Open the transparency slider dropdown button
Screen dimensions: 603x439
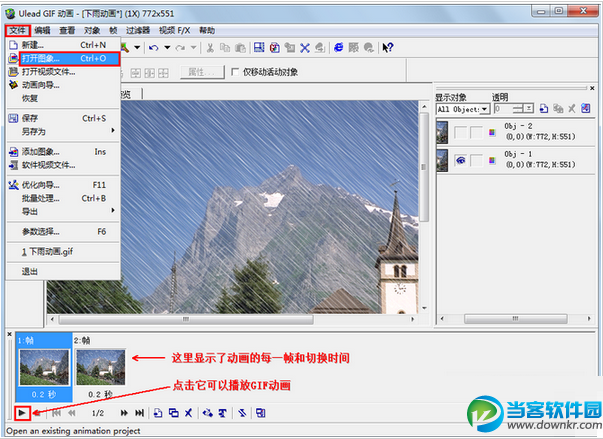tap(529, 109)
